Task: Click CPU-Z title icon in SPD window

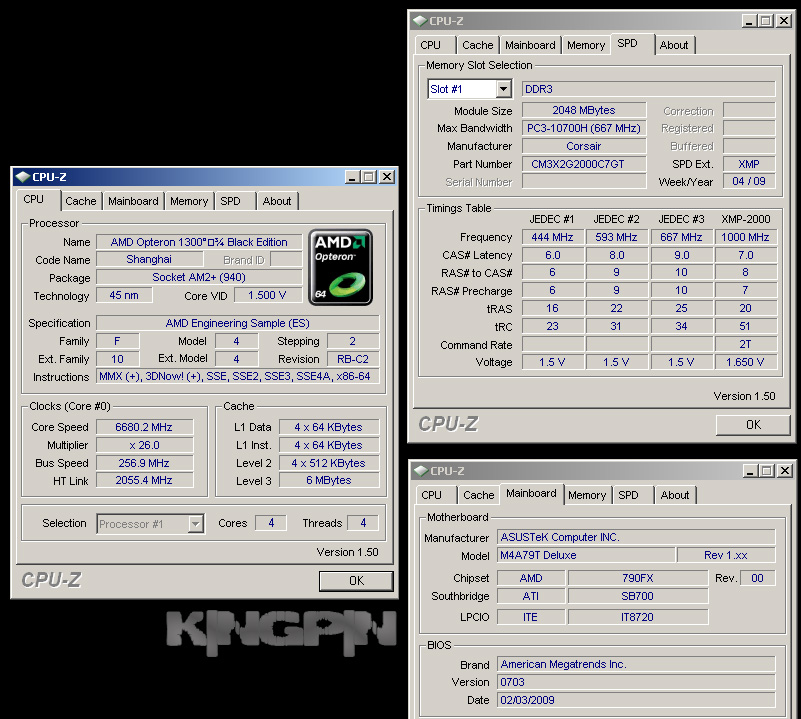Action: [420, 21]
